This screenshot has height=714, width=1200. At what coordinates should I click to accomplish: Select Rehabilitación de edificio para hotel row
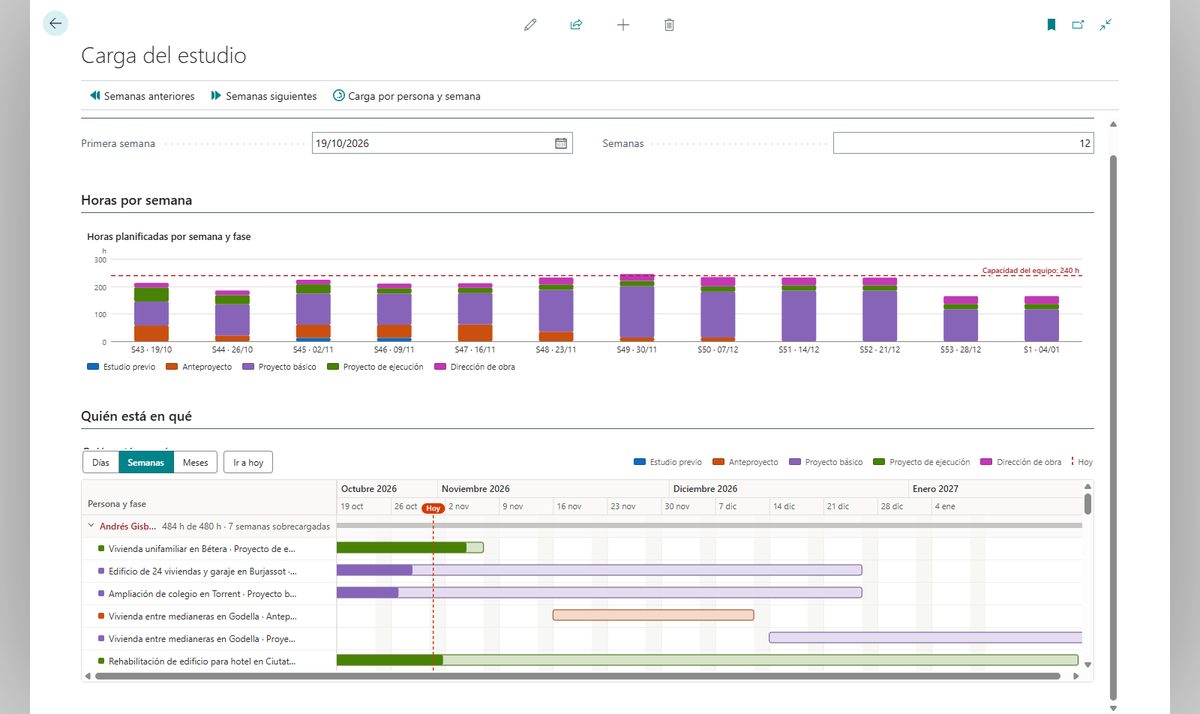click(x=209, y=660)
